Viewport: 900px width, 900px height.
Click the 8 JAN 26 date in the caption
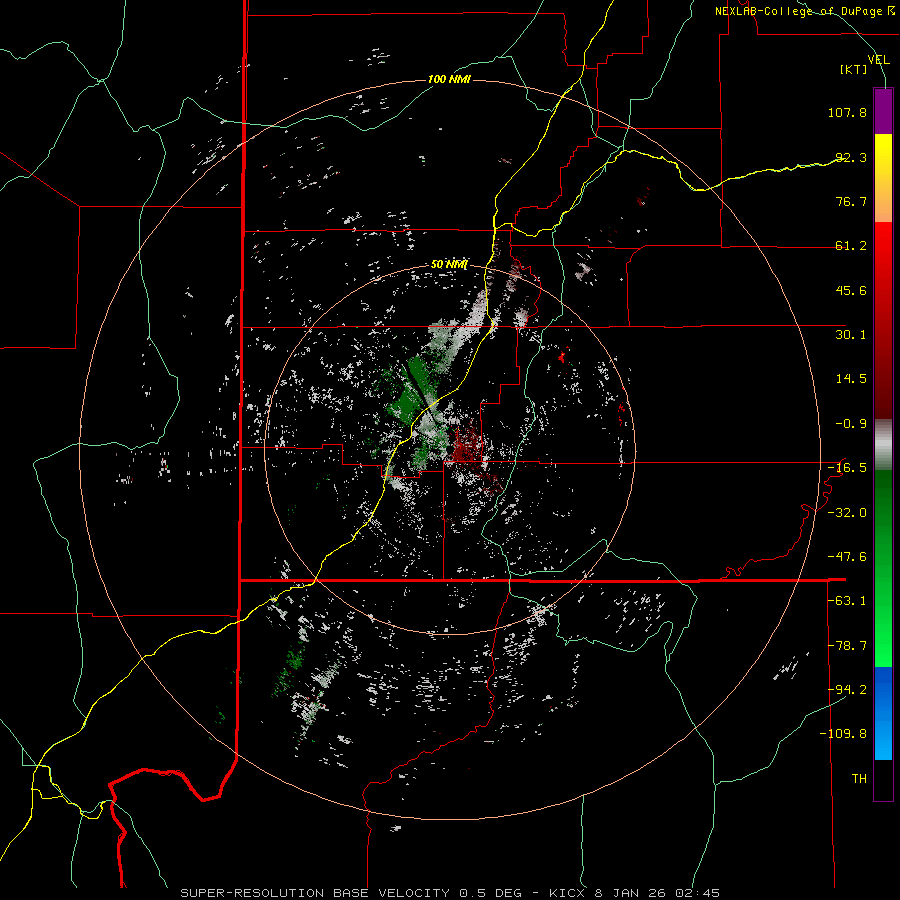[x=631, y=893]
